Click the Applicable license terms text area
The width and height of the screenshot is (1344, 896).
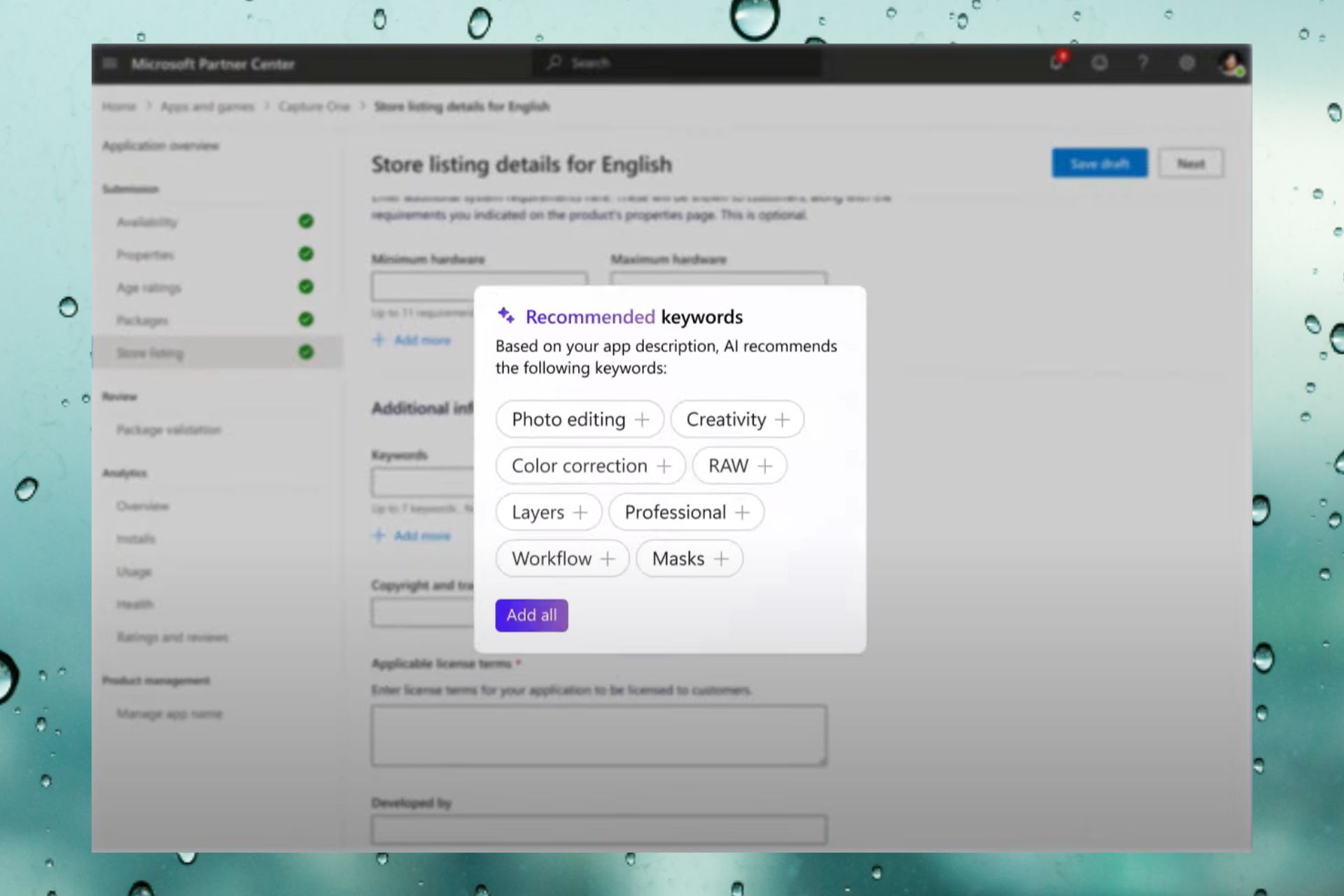[599, 735]
